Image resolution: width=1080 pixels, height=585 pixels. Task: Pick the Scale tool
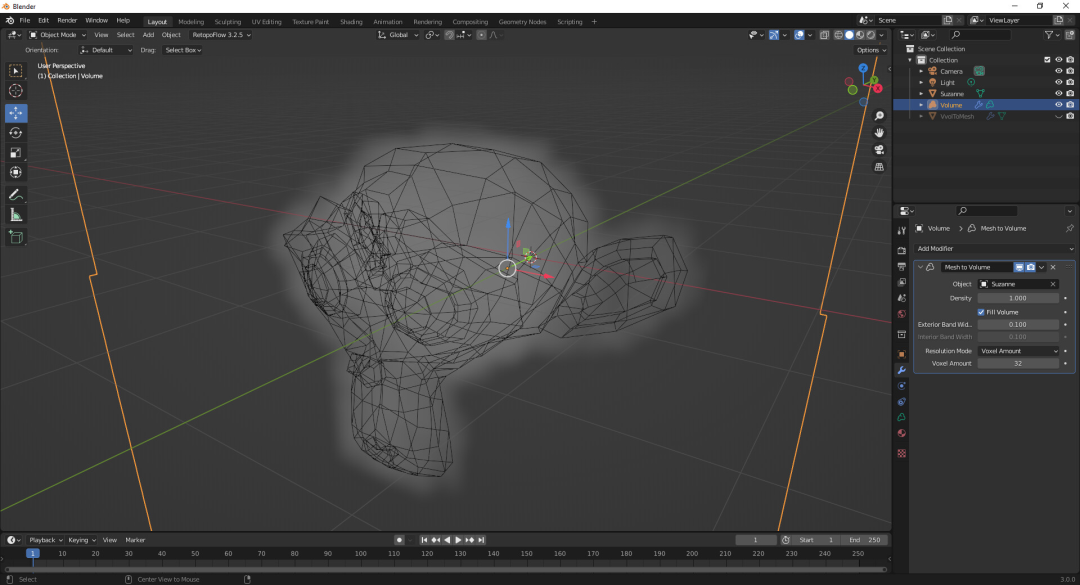point(16,153)
